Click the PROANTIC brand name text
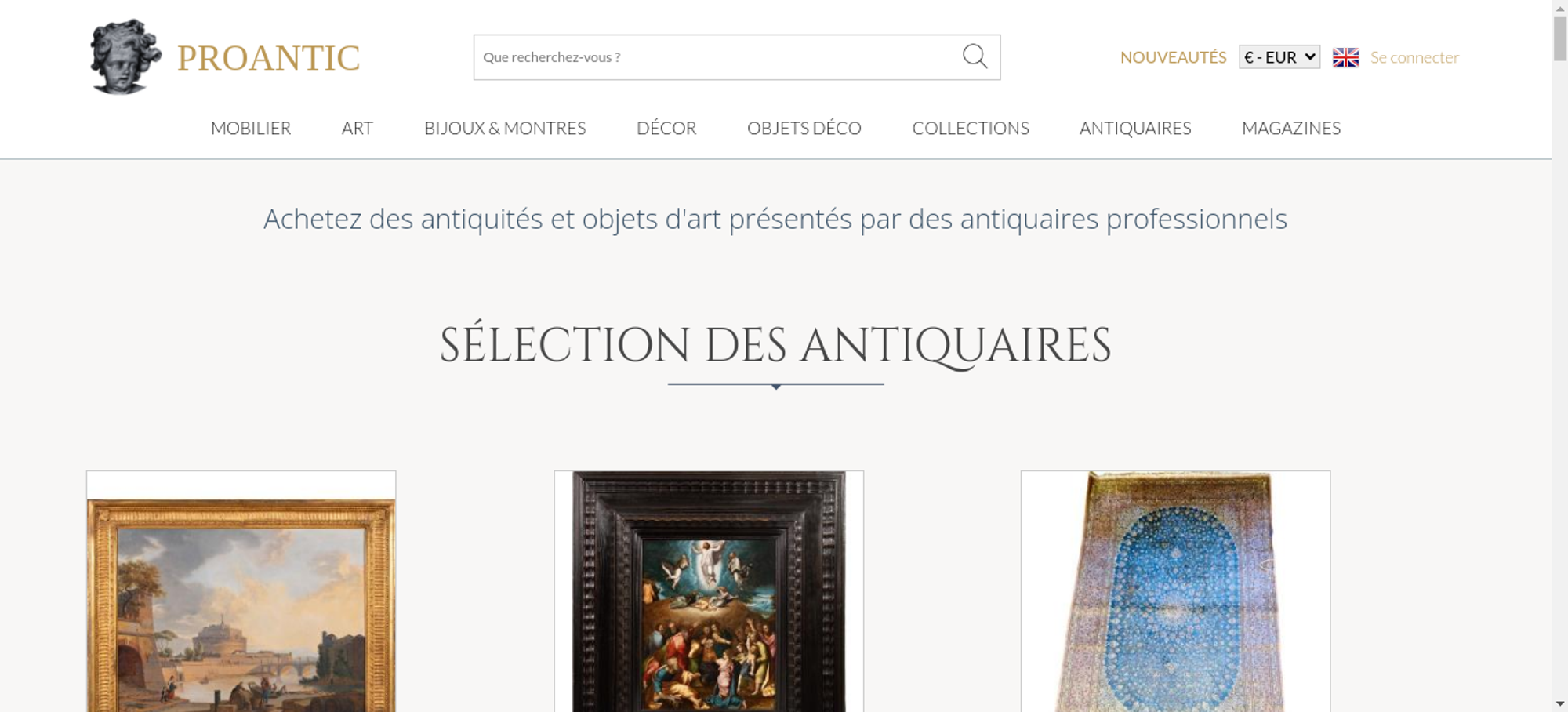The width and height of the screenshot is (1568, 712). (268, 58)
